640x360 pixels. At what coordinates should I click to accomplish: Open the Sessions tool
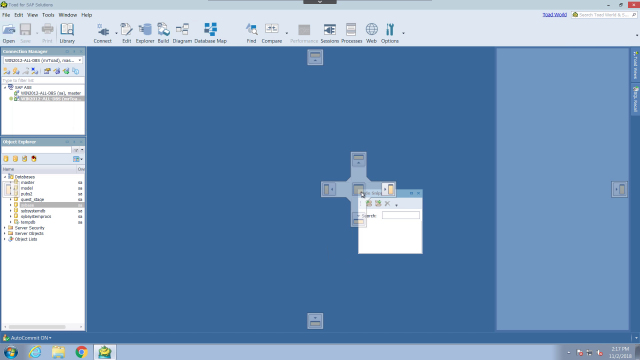click(330, 33)
